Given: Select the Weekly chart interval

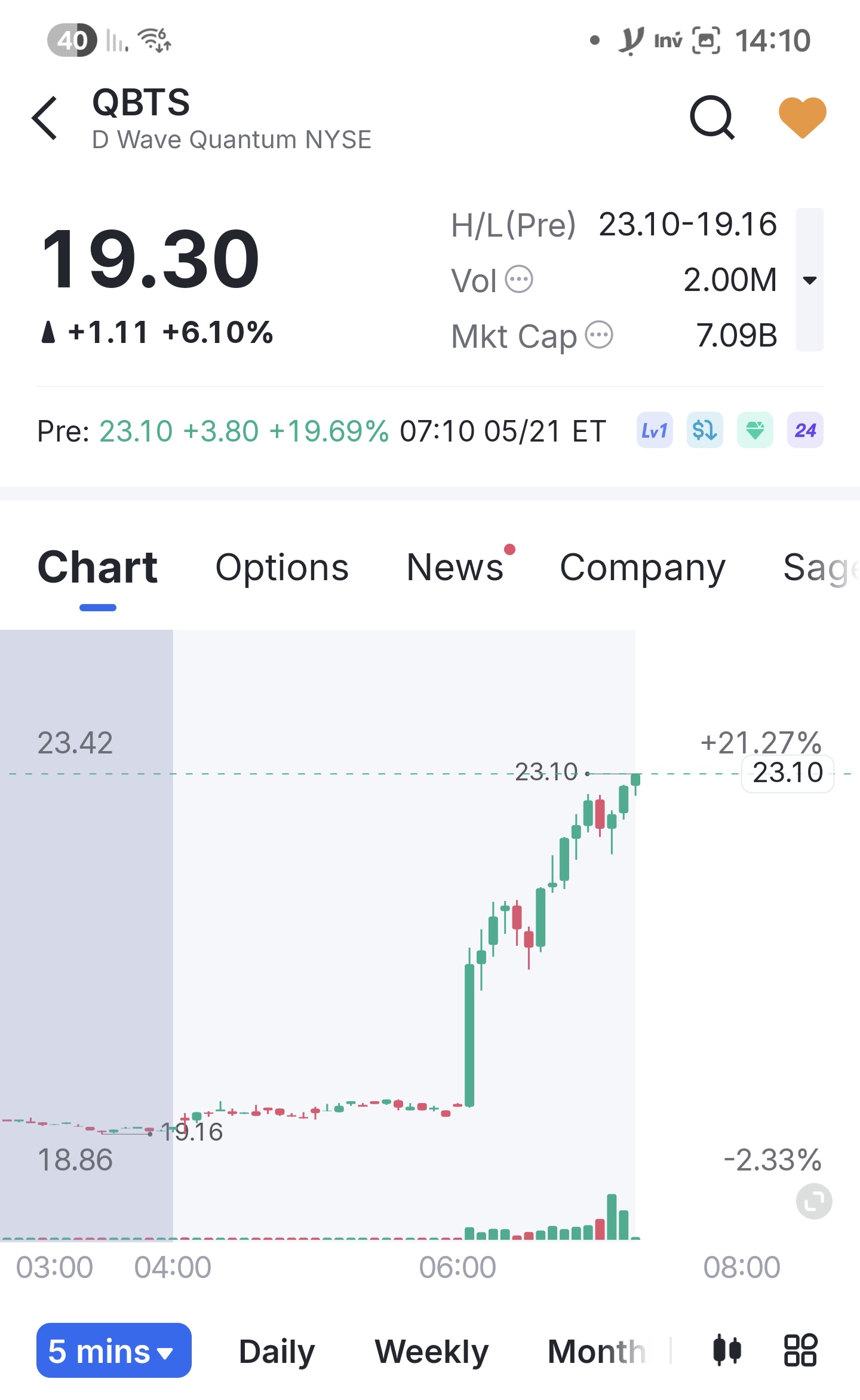Looking at the screenshot, I should (x=432, y=1352).
